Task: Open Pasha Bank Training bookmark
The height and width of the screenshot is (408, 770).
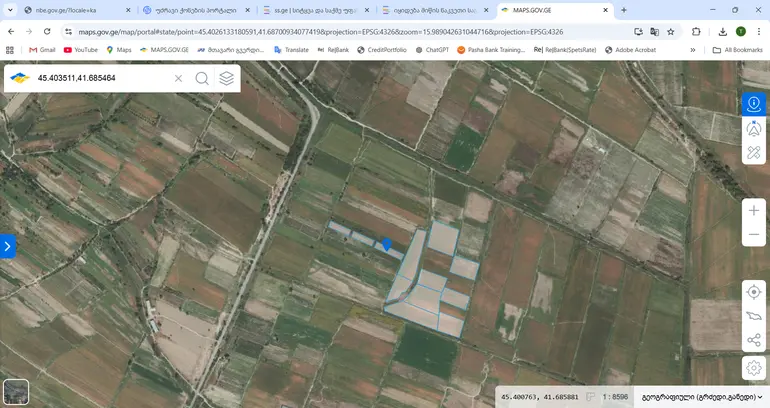Action: tap(491, 50)
